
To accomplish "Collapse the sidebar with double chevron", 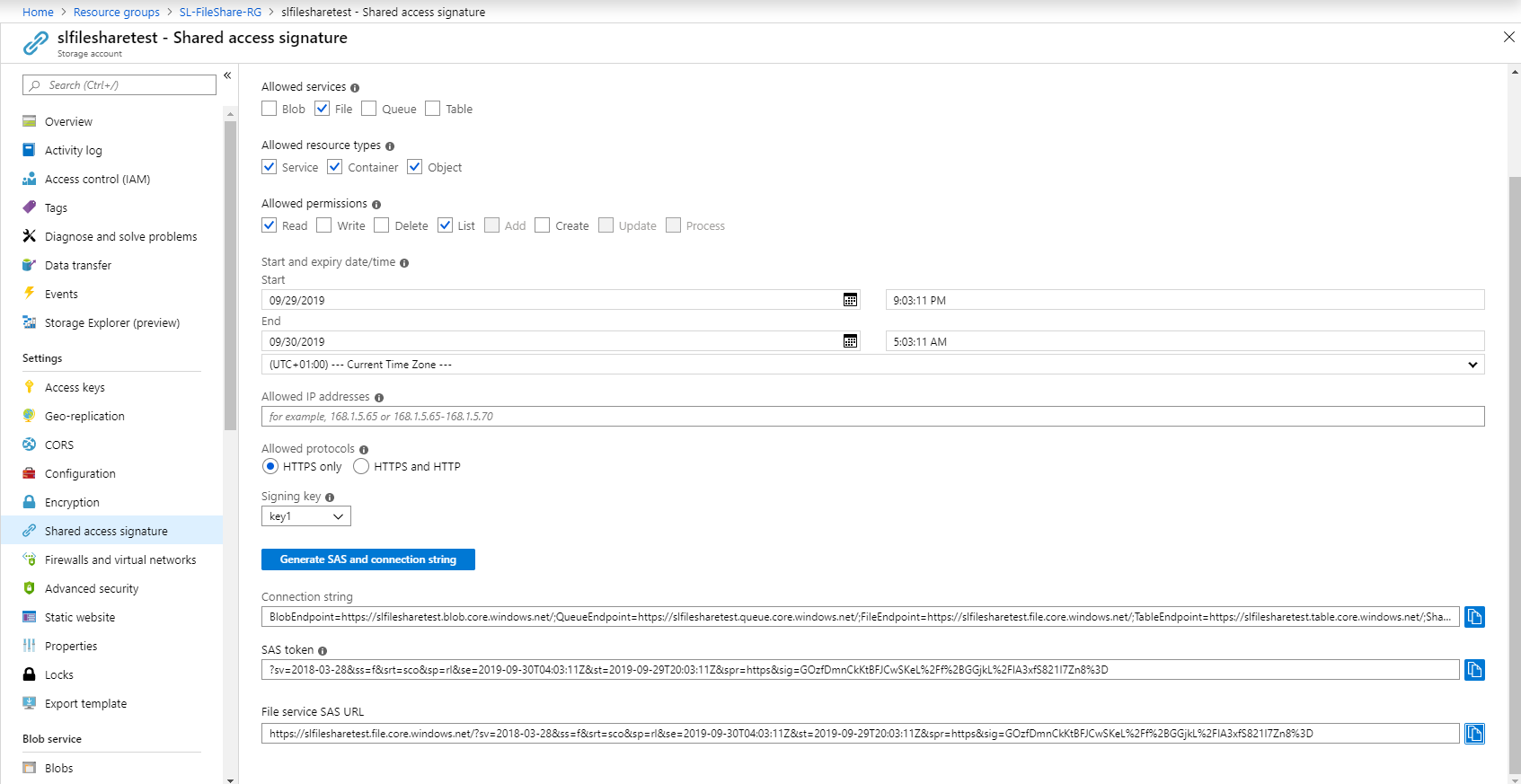I will click(x=227, y=75).
